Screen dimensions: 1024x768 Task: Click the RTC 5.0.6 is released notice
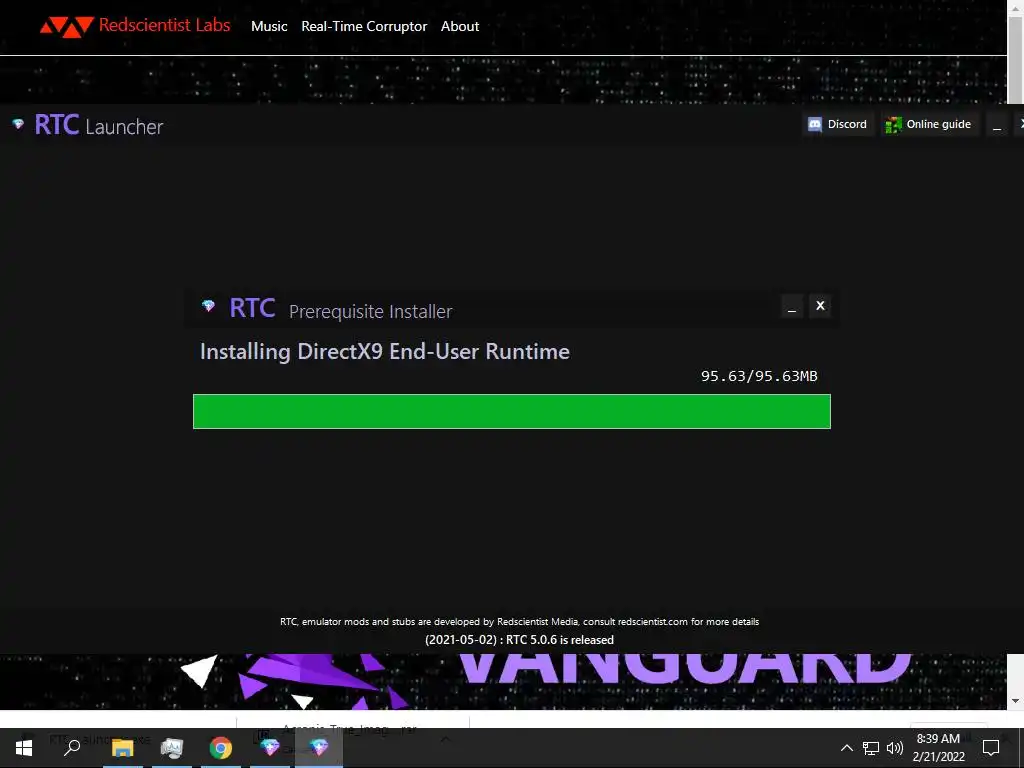(x=519, y=640)
